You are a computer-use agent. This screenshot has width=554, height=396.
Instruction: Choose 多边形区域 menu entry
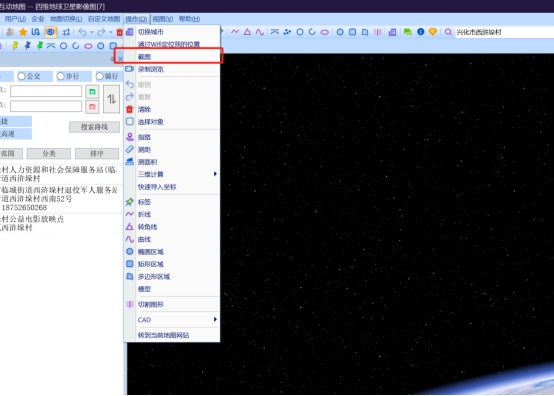pyautogui.click(x=172, y=277)
